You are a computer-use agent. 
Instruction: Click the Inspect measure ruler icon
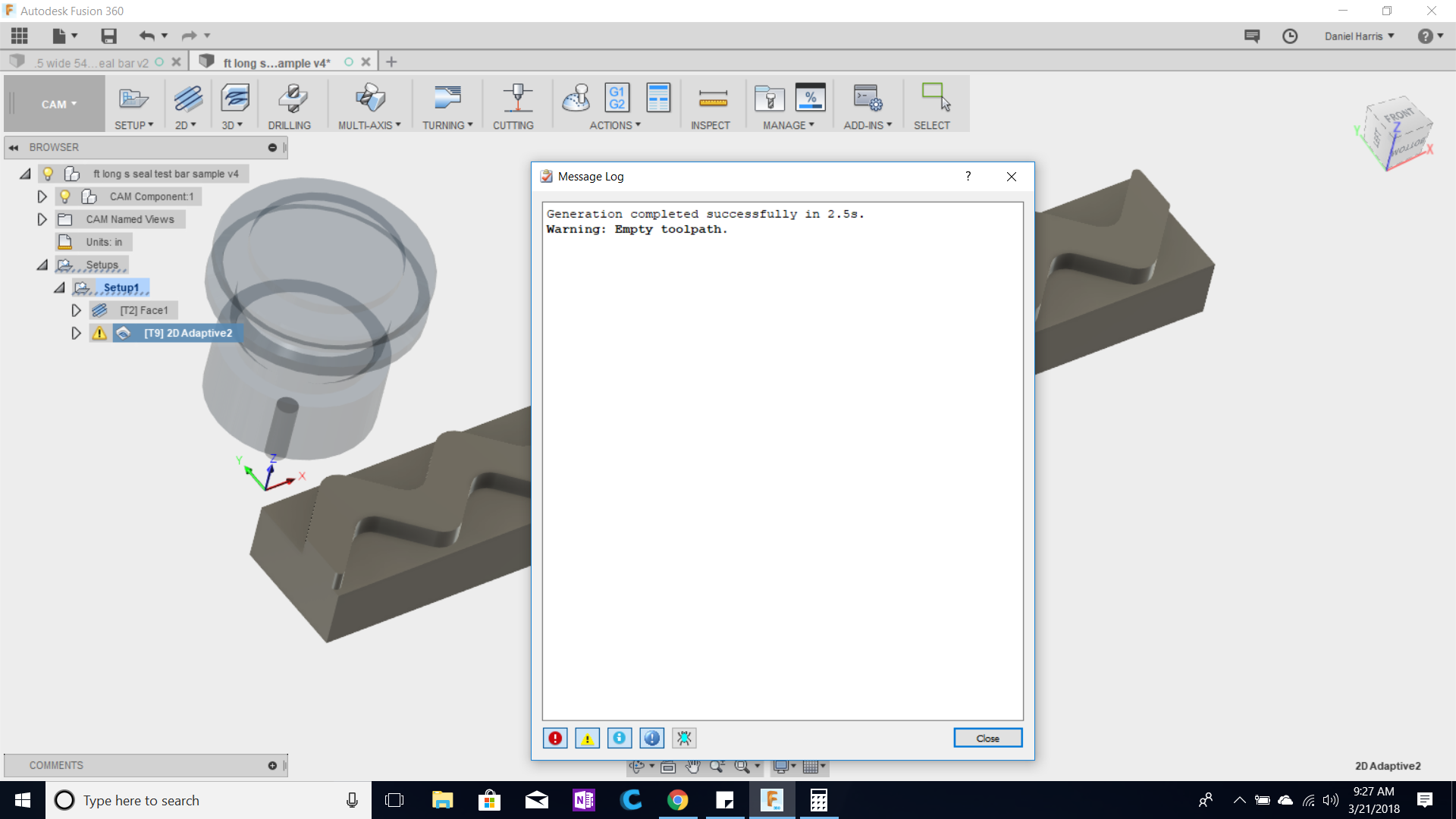point(713,99)
